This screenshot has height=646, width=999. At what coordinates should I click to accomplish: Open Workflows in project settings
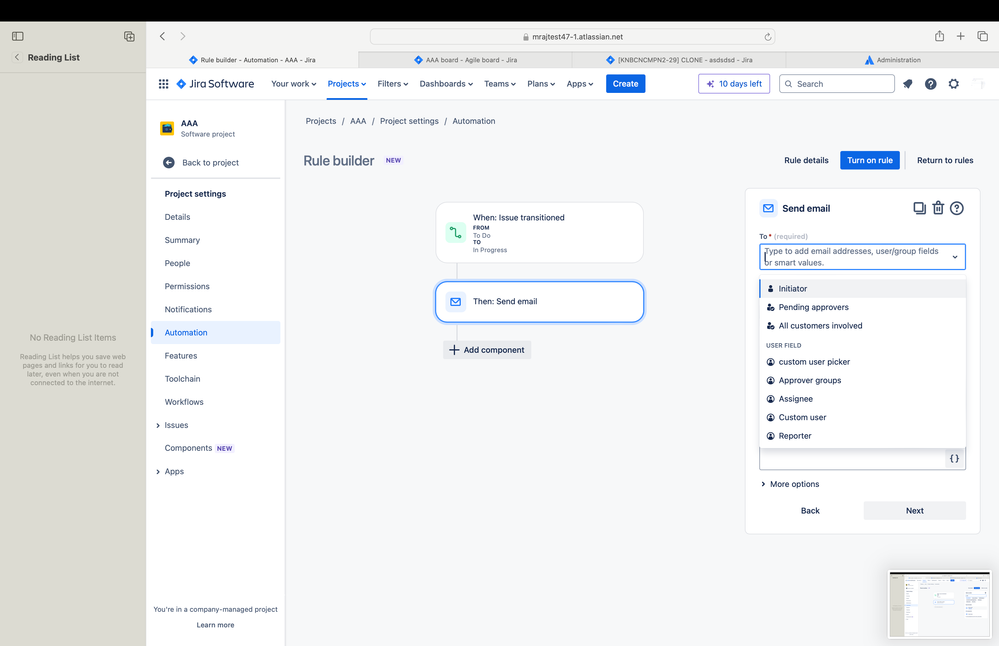coord(184,403)
